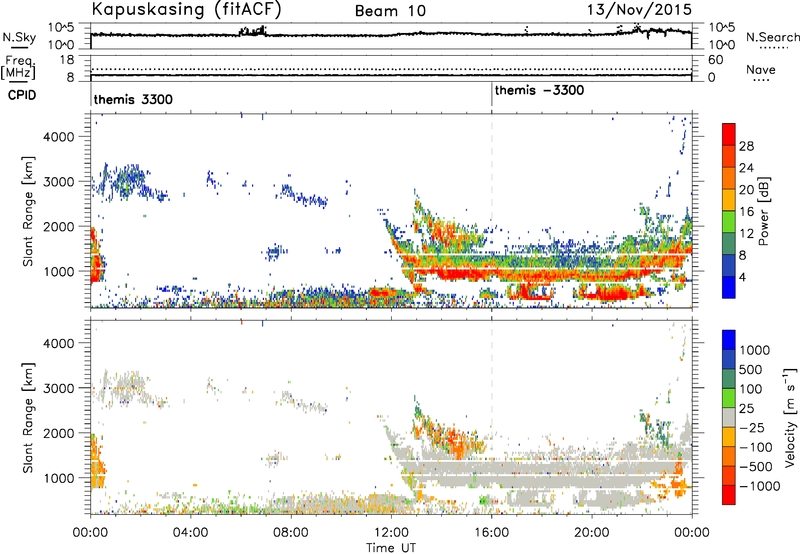Select the "N.Sky" legend label
The image size is (800, 554).
[19, 37]
